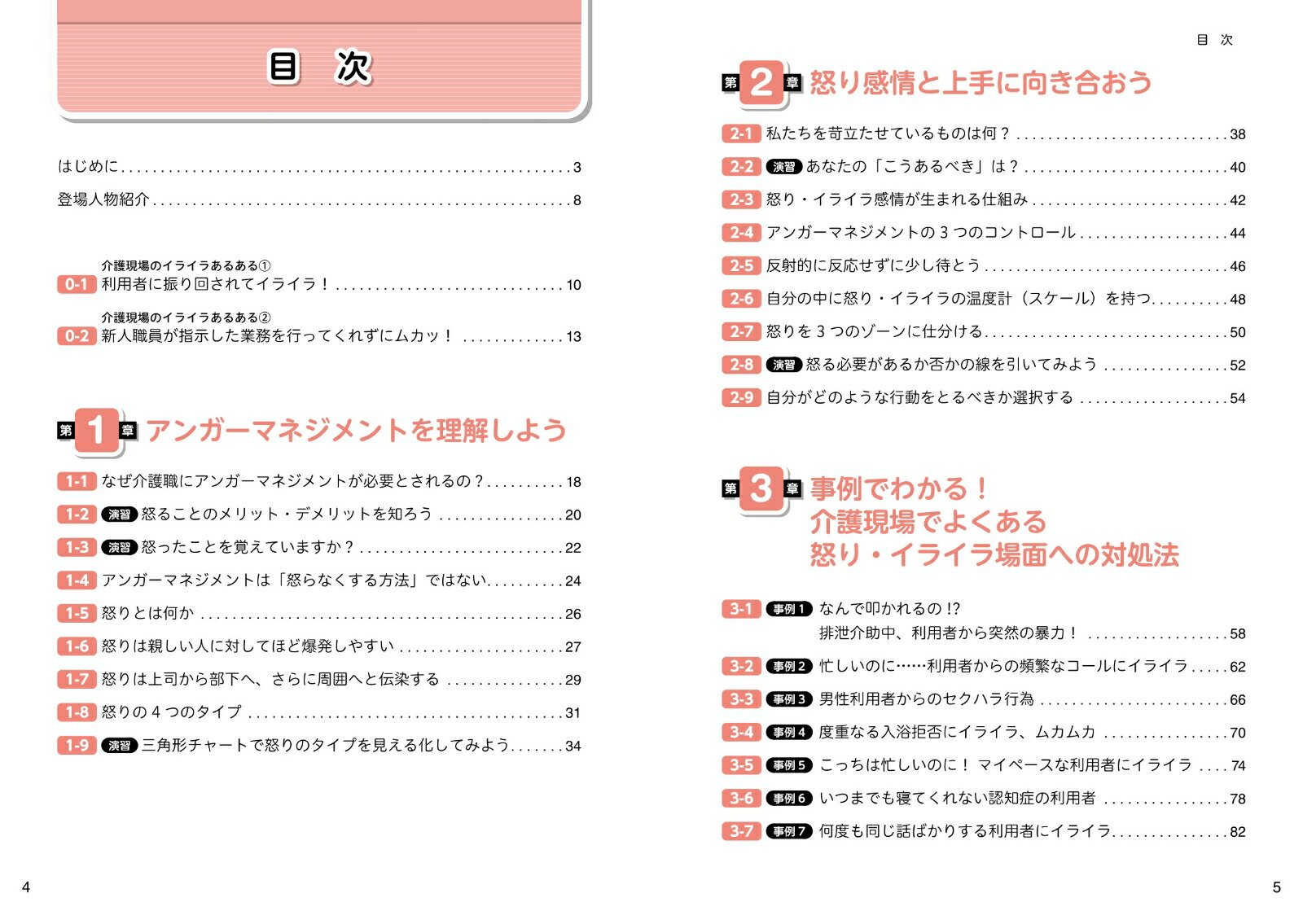Click page number 38 for entry 2-1
This screenshot has width=1303, height=924.
[x=1238, y=134]
